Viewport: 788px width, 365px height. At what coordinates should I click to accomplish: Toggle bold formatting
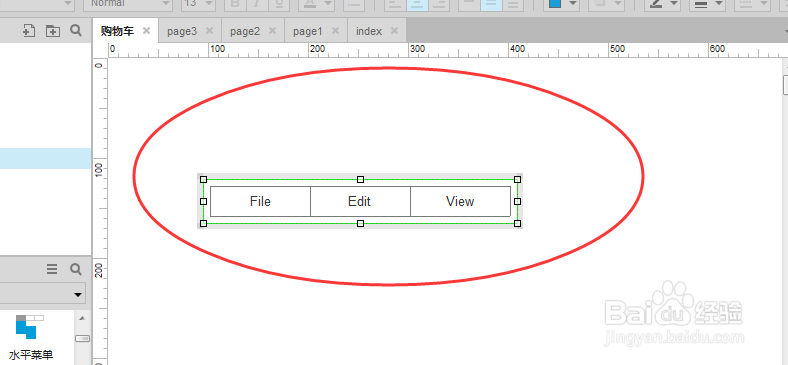pos(235,4)
